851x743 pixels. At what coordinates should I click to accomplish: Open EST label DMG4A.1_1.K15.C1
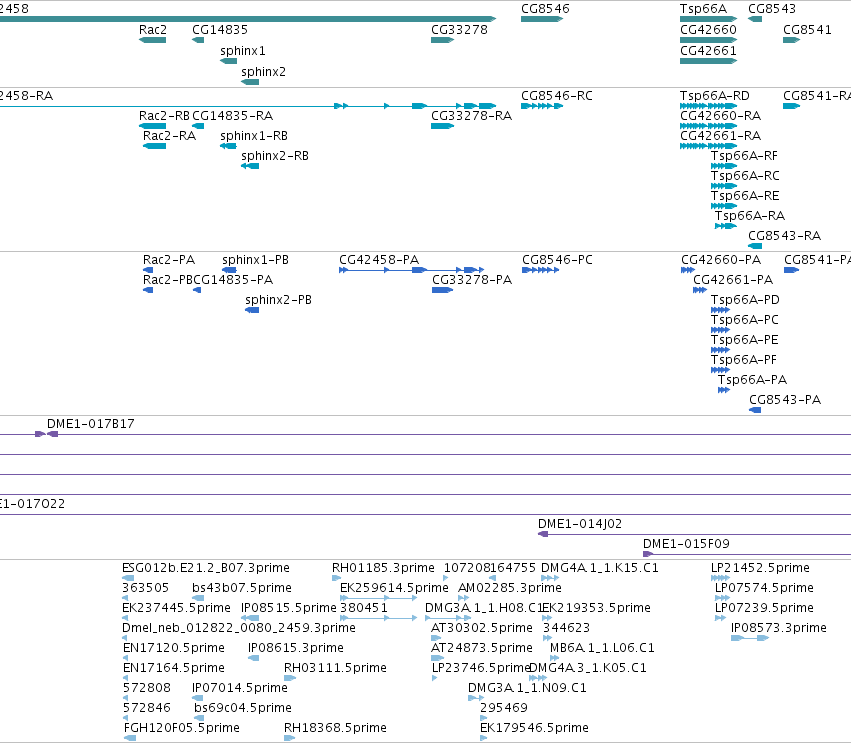coord(600,568)
